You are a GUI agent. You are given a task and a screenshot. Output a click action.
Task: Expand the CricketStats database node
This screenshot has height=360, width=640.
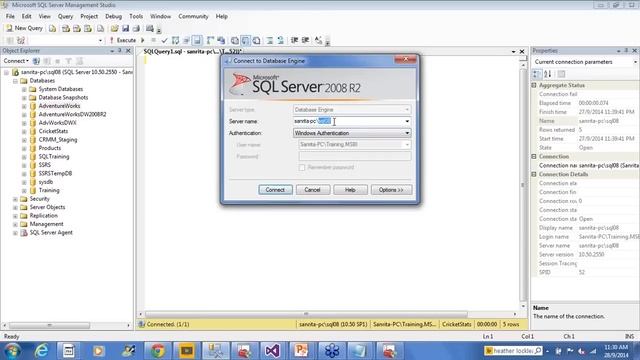tap(24, 131)
